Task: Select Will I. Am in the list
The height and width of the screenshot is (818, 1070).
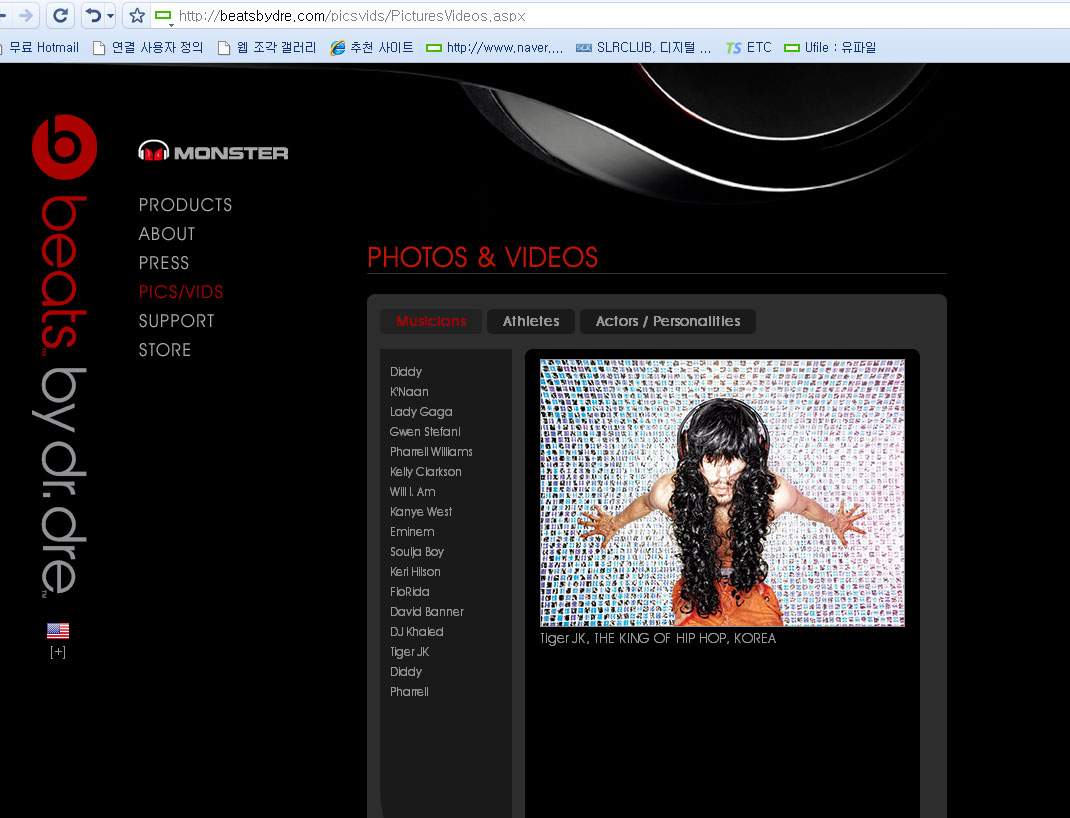Action: pyautogui.click(x=413, y=492)
